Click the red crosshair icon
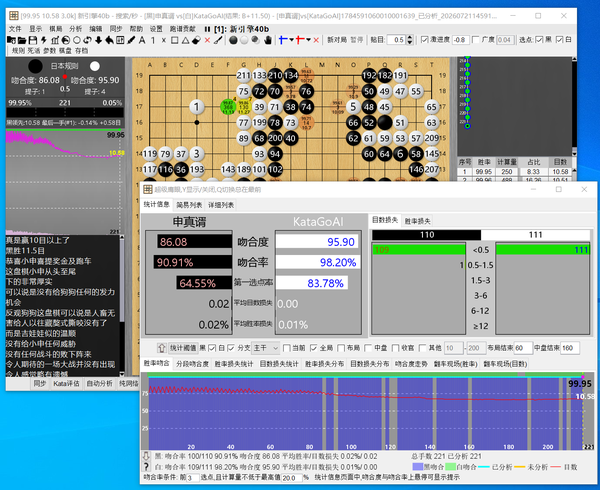Image resolution: width=600 pixels, height=490 pixels. tap(300, 40)
